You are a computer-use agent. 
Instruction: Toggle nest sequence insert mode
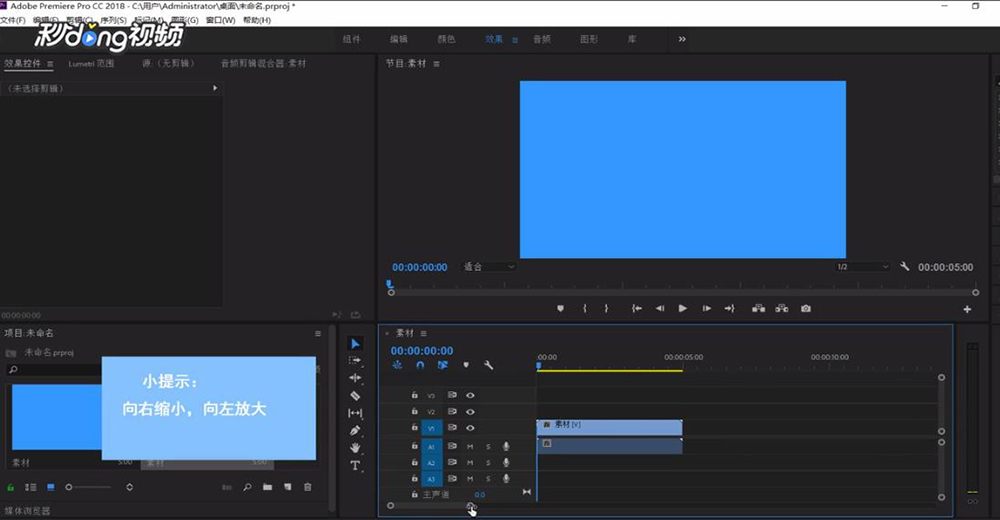(397, 365)
